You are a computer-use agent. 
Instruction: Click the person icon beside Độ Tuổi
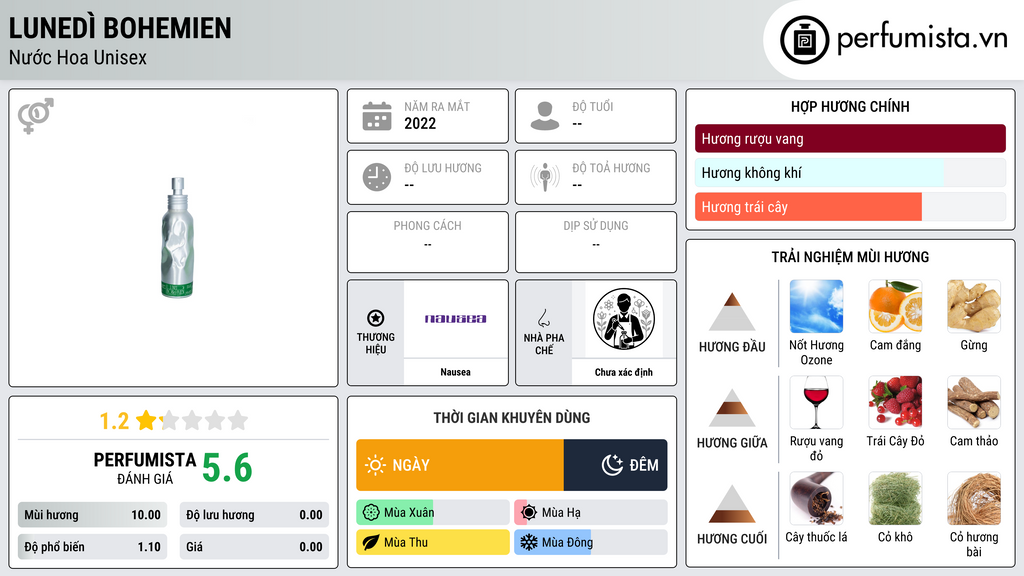(545, 116)
